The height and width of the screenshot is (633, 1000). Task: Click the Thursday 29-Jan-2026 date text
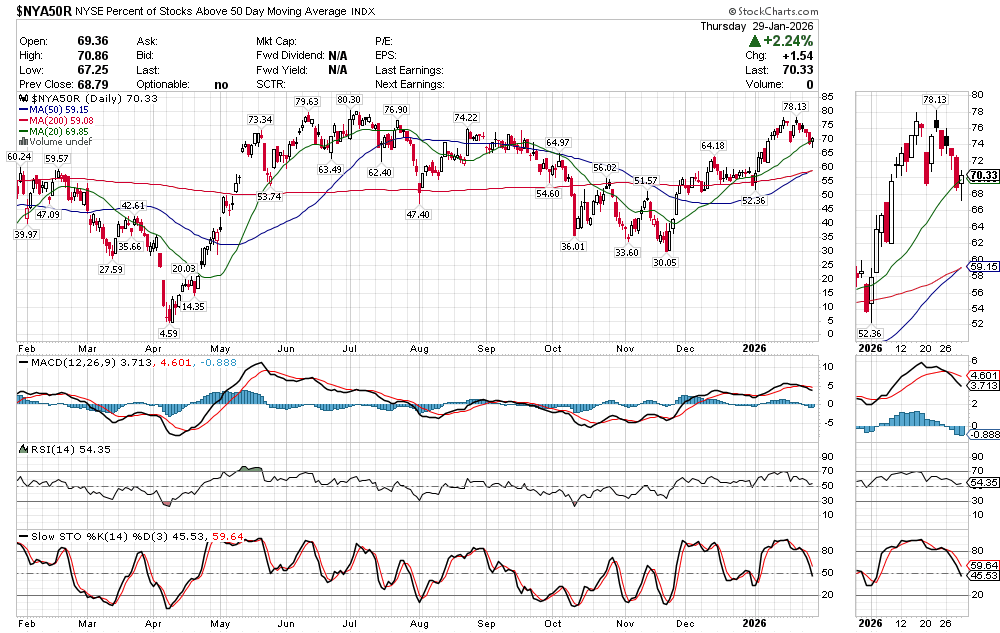(767, 26)
